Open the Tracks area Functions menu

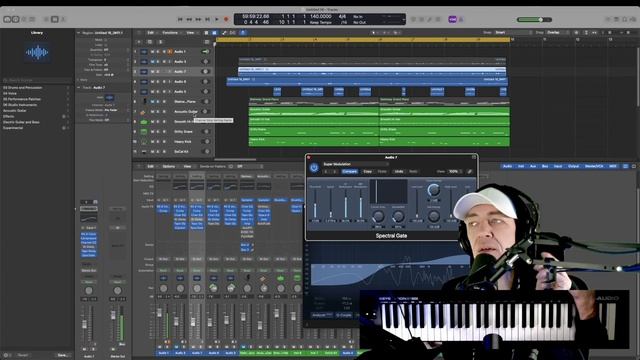pos(170,33)
